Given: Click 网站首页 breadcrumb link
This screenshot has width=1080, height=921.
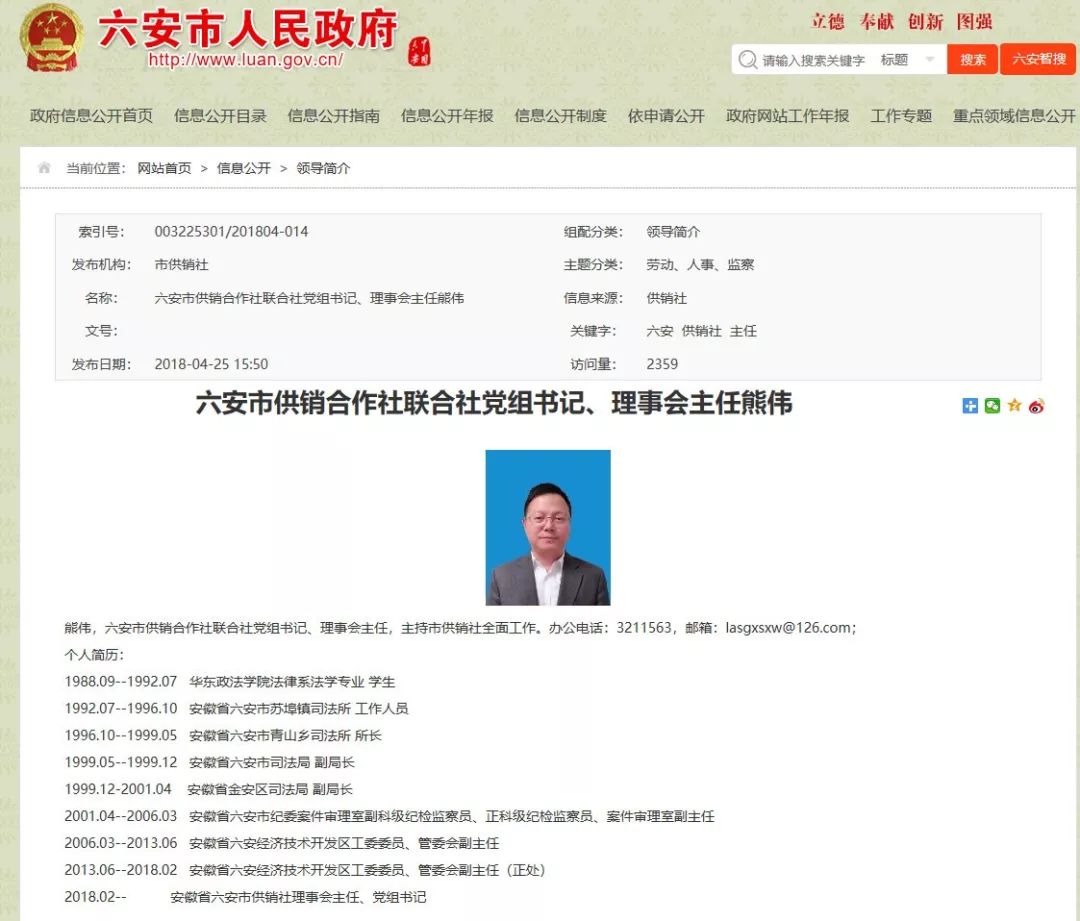Looking at the screenshot, I should tap(165, 168).
